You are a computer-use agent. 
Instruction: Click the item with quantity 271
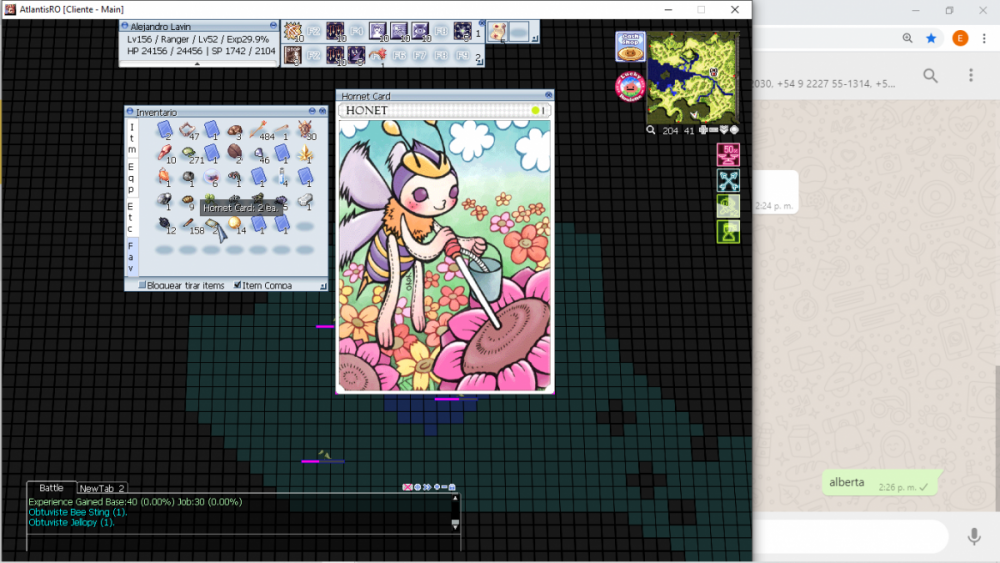click(187, 154)
